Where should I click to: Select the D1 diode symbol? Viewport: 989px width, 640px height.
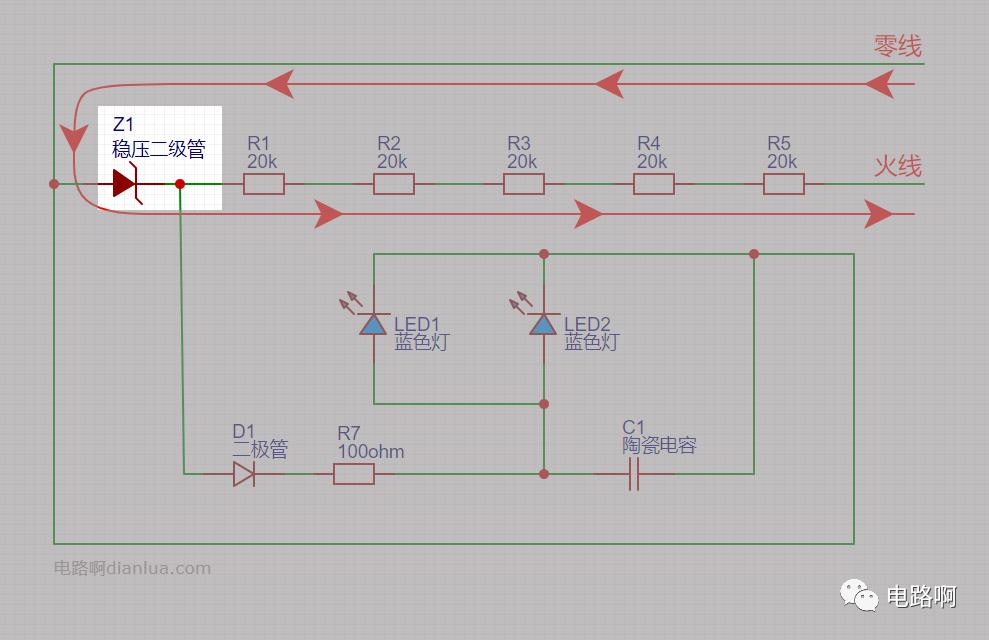pyautogui.click(x=243, y=474)
